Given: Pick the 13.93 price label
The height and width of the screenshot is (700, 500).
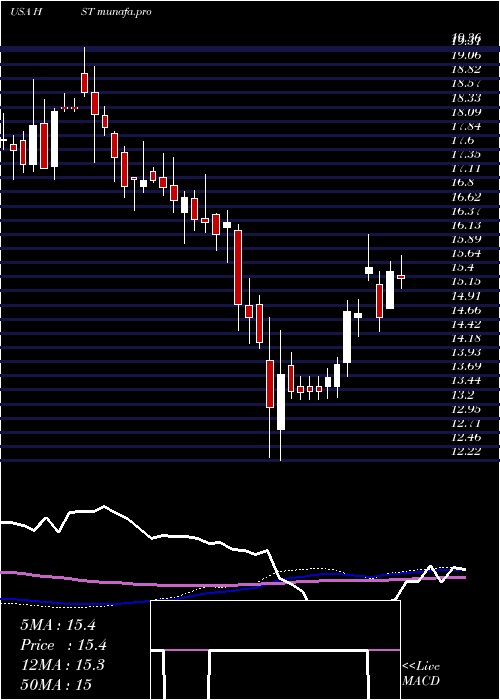Looking at the screenshot, I should point(466,352).
